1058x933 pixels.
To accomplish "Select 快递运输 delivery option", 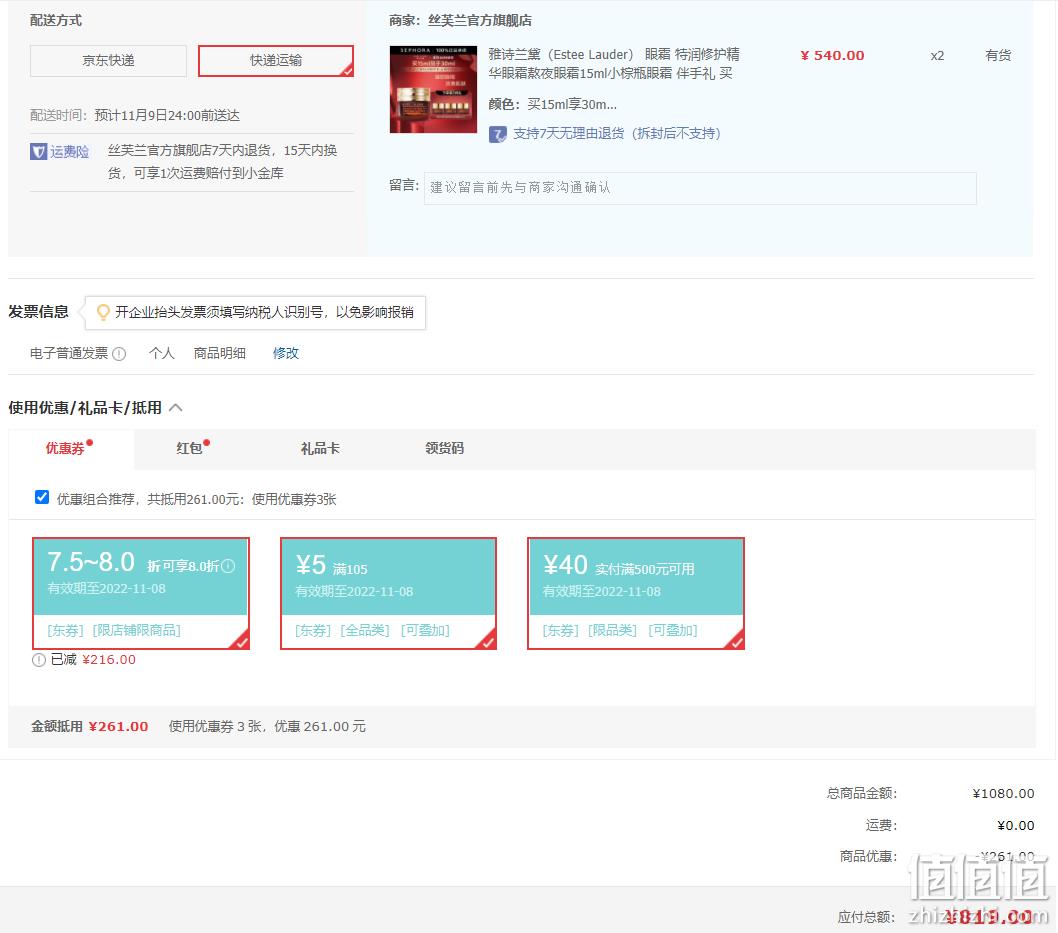I will pos(275,61).
